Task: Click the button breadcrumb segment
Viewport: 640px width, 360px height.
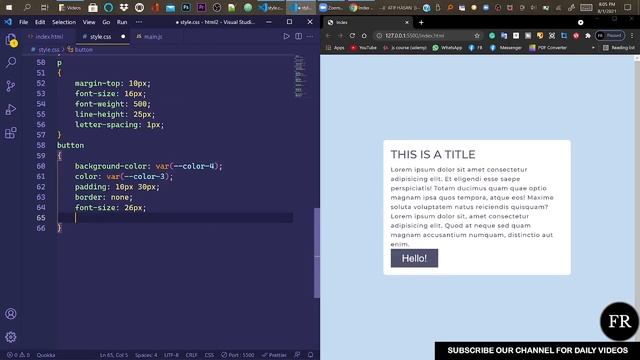Action: pyautogui.click(x=83, y=49)
